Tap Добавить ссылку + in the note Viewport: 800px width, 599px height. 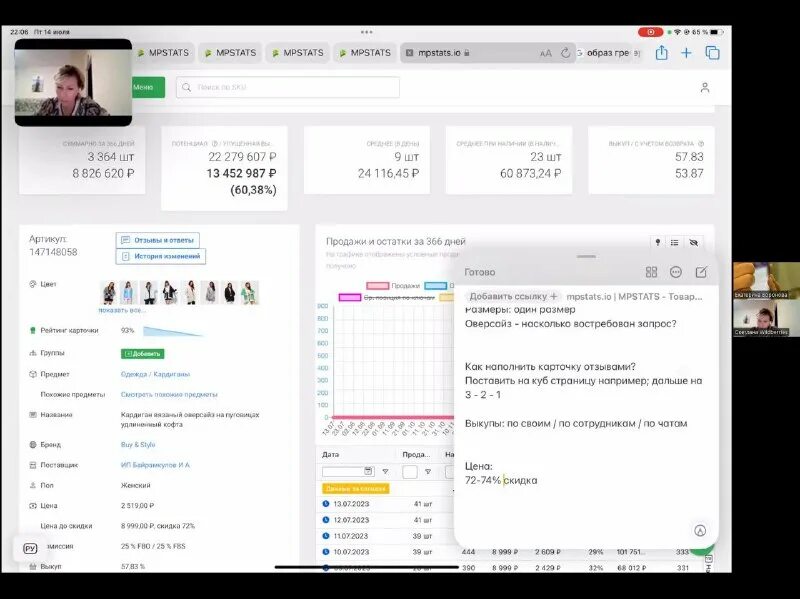(513, 296)
